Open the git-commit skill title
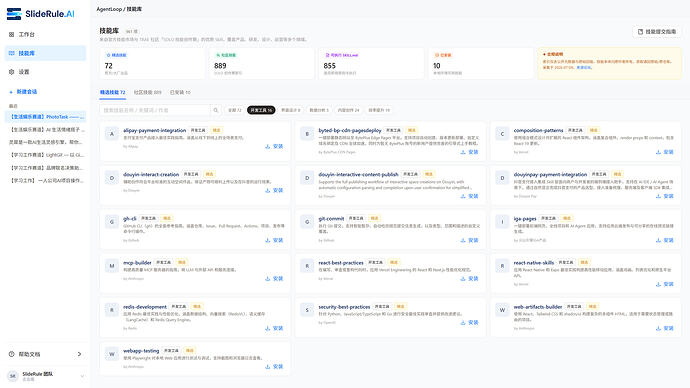 pos(331,218)
